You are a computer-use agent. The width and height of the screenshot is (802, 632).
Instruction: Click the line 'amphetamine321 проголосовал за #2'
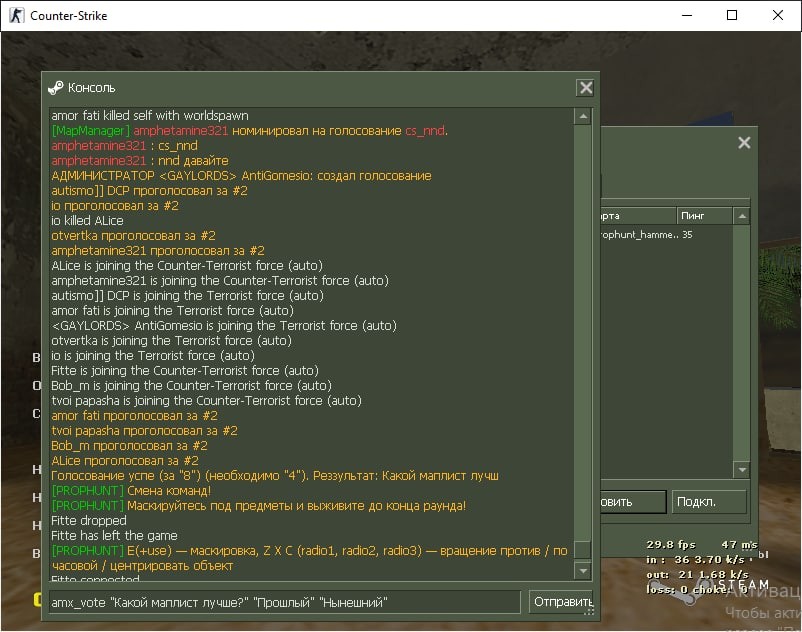coord(158,251)
